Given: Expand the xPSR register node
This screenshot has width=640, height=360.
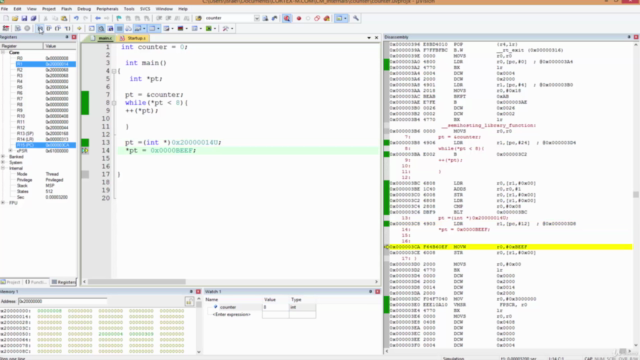Looking at the screenshot, I should point(11,151).
